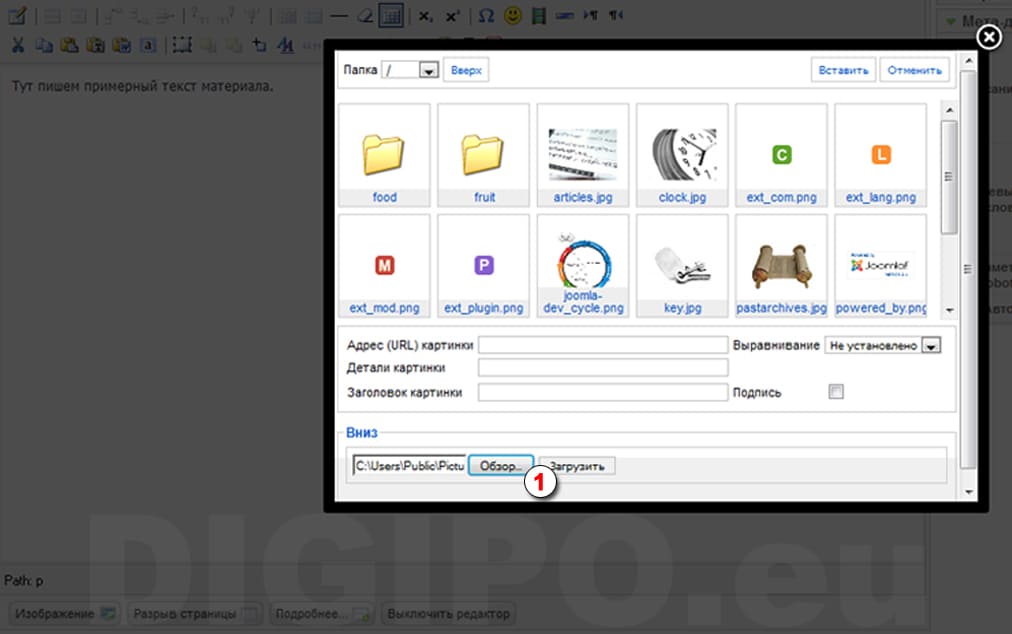Toggle the Подпись checkbox
Viewport: 1012px width, 634px height.
pos(836,392)
